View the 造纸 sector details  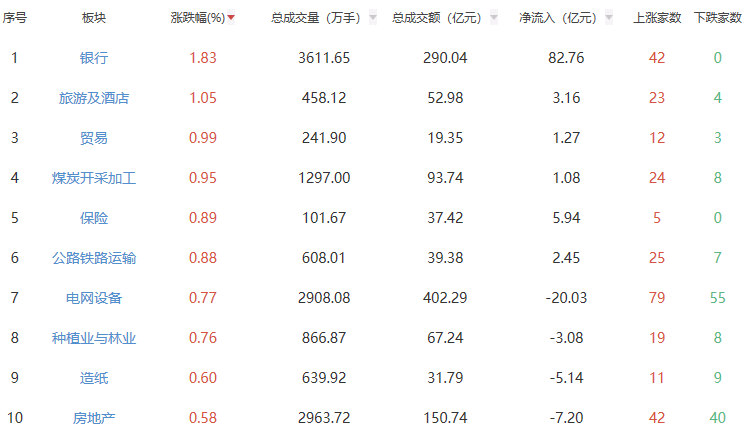[x=94, y=378]
